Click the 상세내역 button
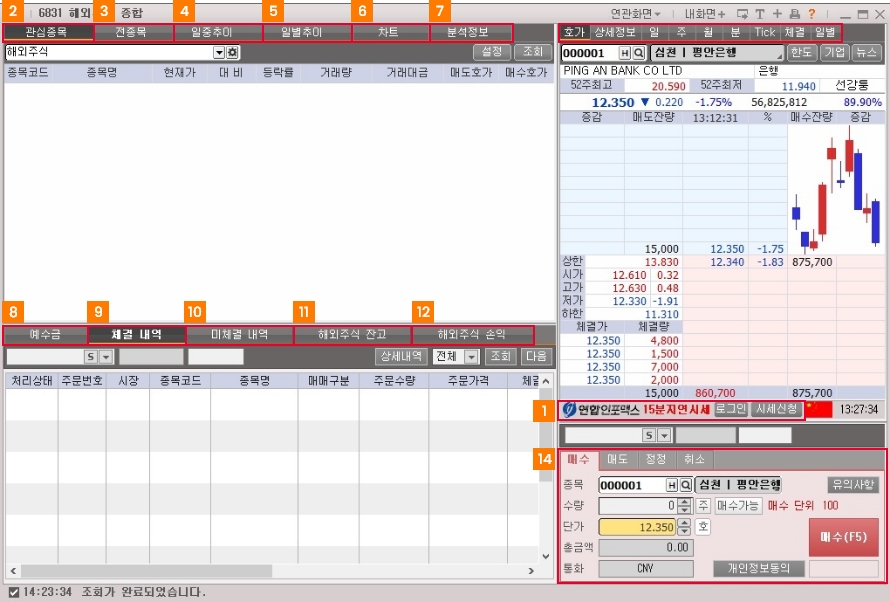 coord(401,356)
